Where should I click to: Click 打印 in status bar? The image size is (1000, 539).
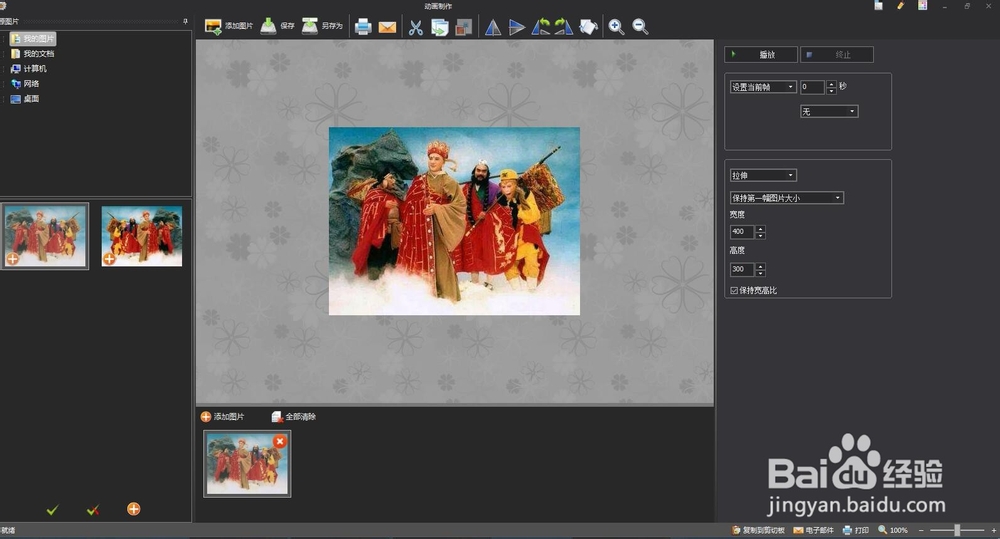[x=856, y=530]
